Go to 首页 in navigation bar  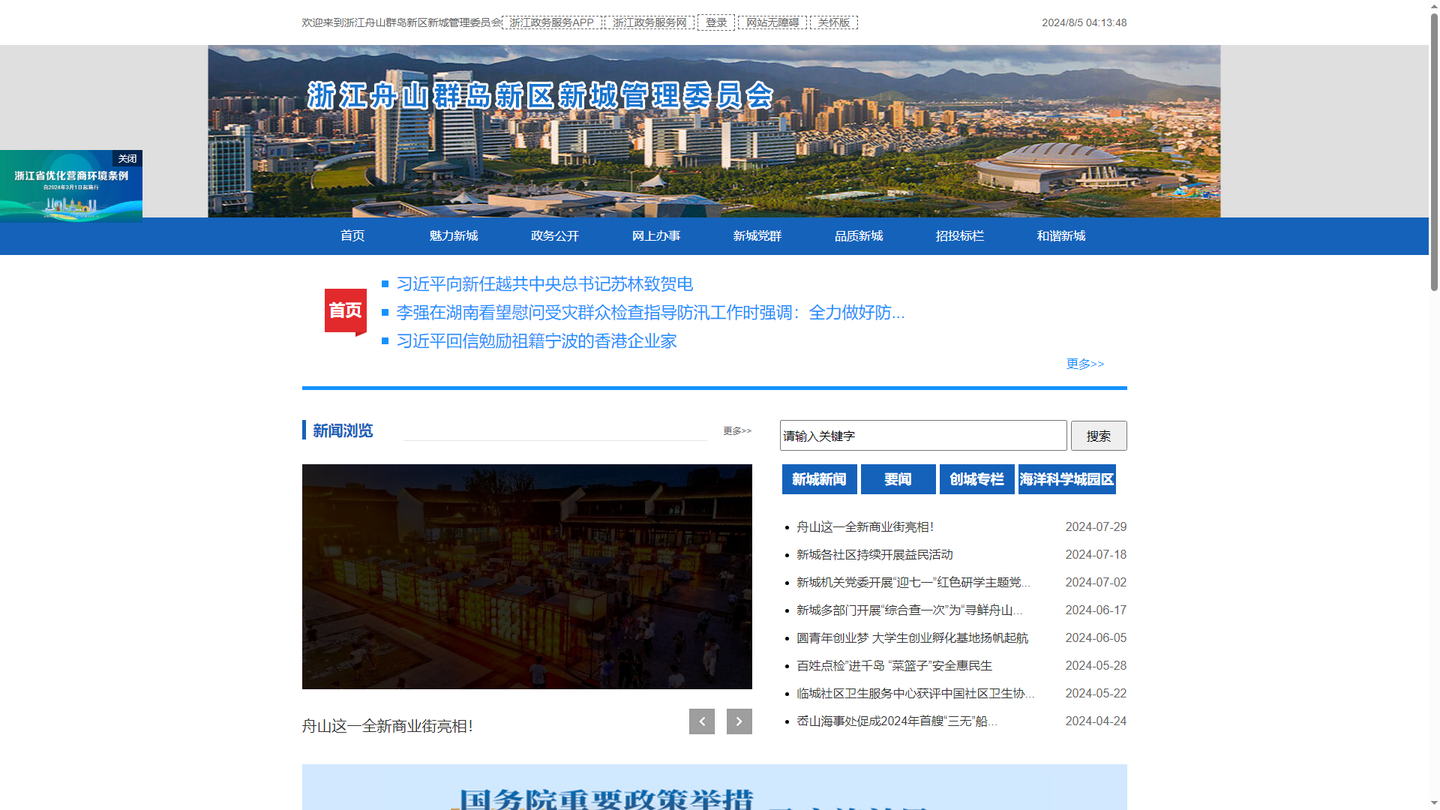point(352,236)
